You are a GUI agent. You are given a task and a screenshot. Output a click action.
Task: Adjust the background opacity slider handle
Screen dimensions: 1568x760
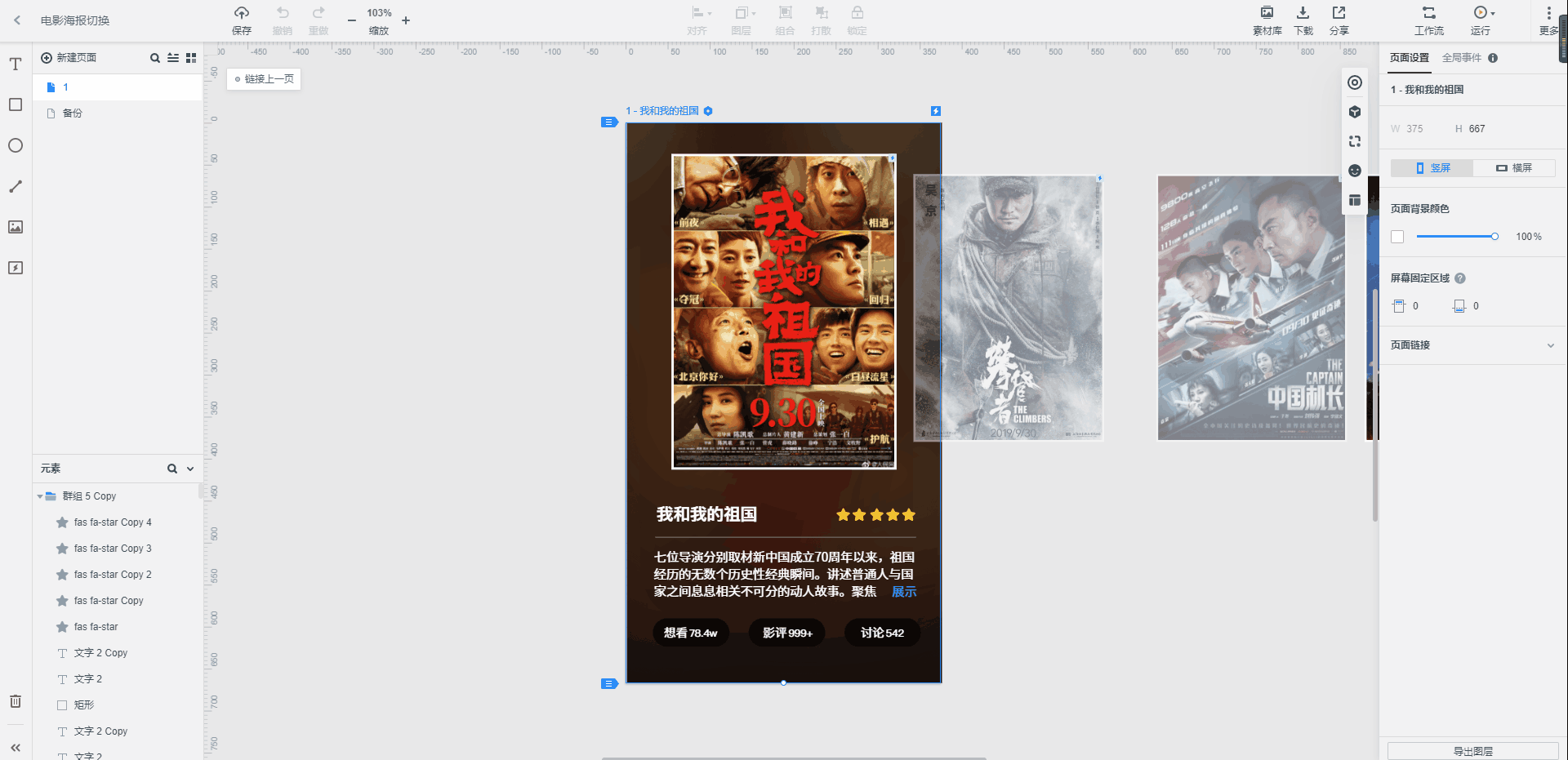pyautogui.click(x=1494, y=237)
